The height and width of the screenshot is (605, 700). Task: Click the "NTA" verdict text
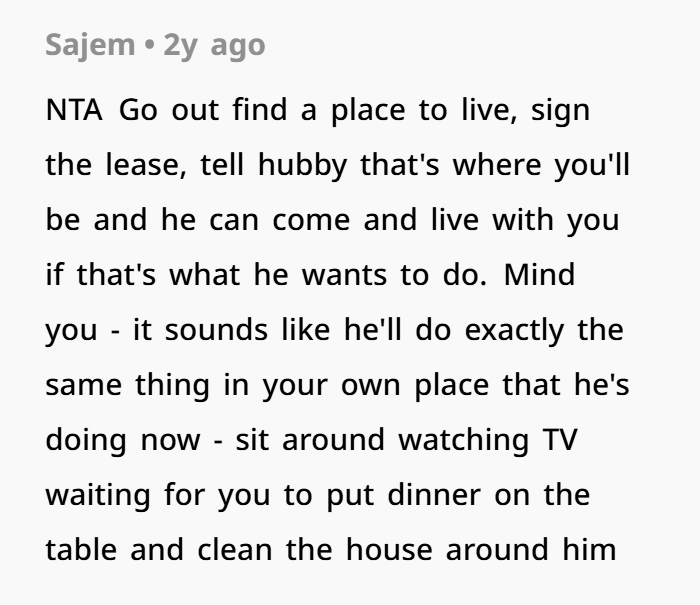point(74,110)
